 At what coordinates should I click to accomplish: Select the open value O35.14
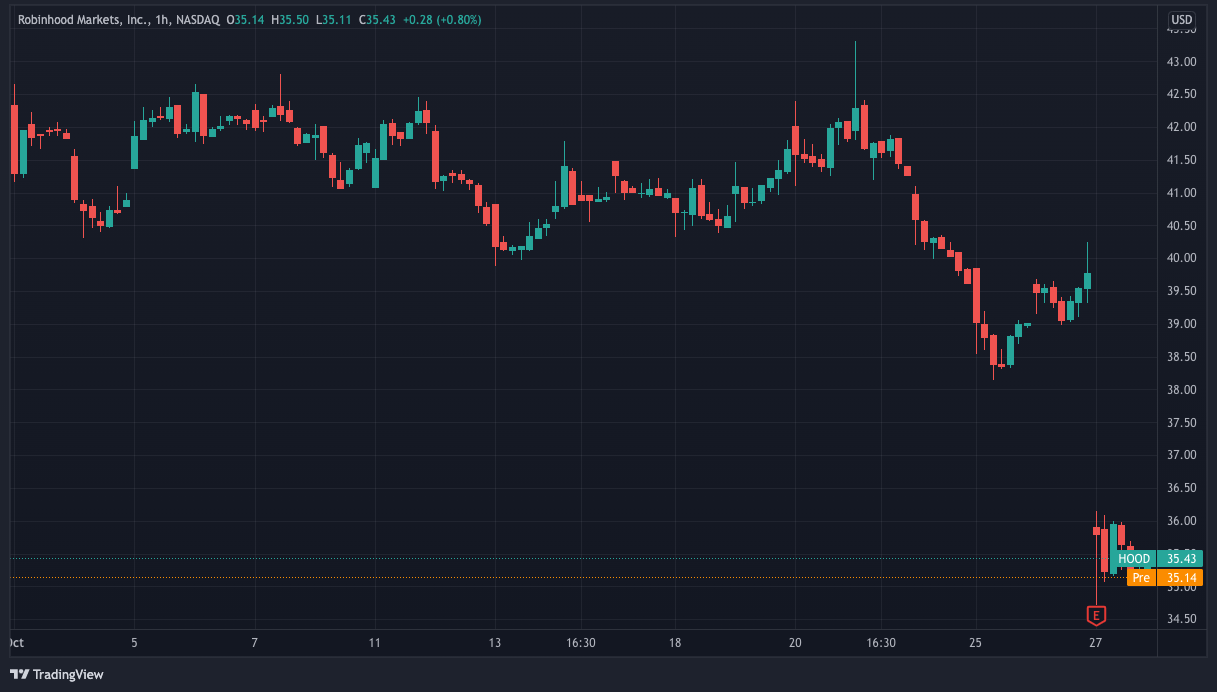[246, 19]
